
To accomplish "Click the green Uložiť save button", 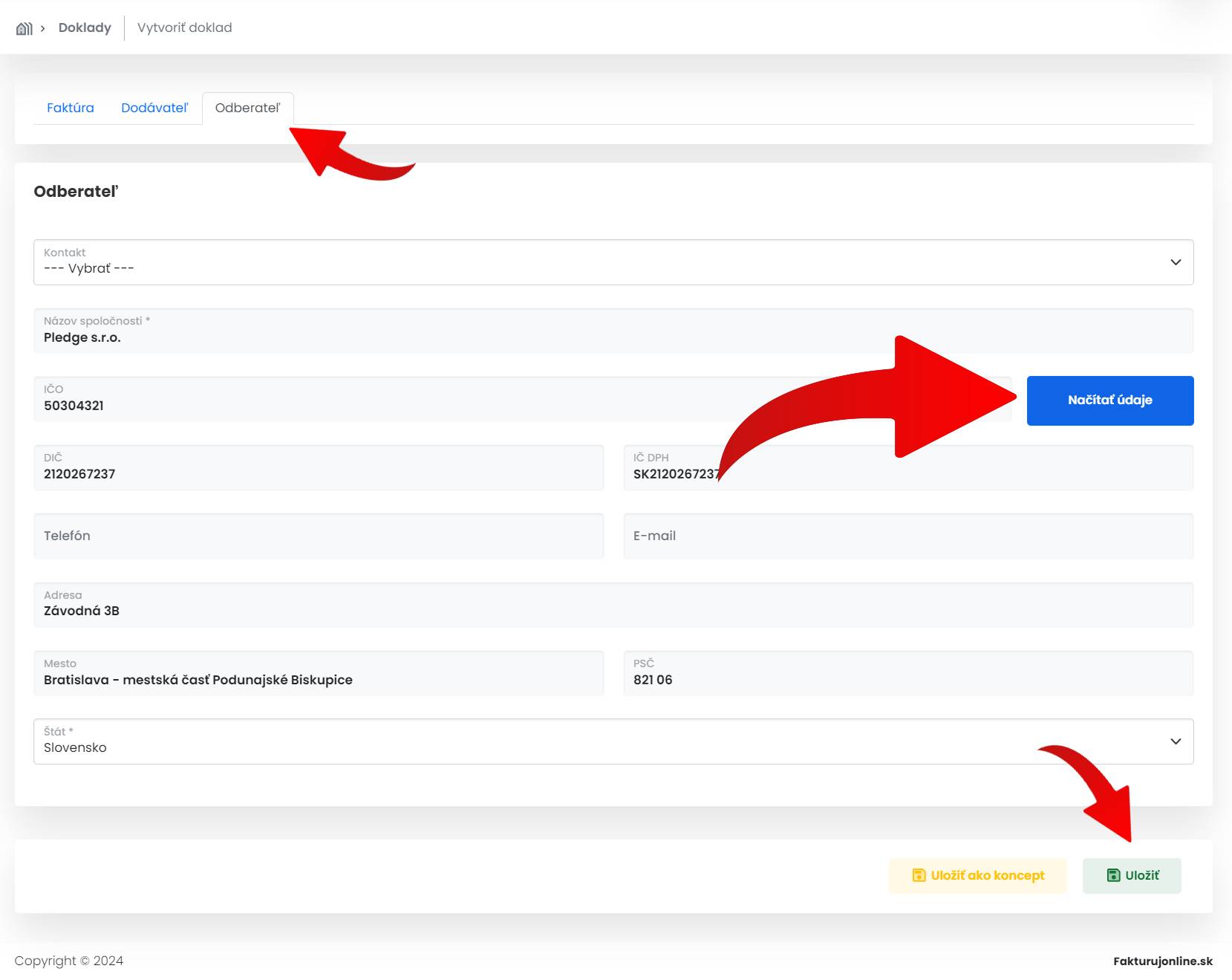I will tap(1132, 875).
